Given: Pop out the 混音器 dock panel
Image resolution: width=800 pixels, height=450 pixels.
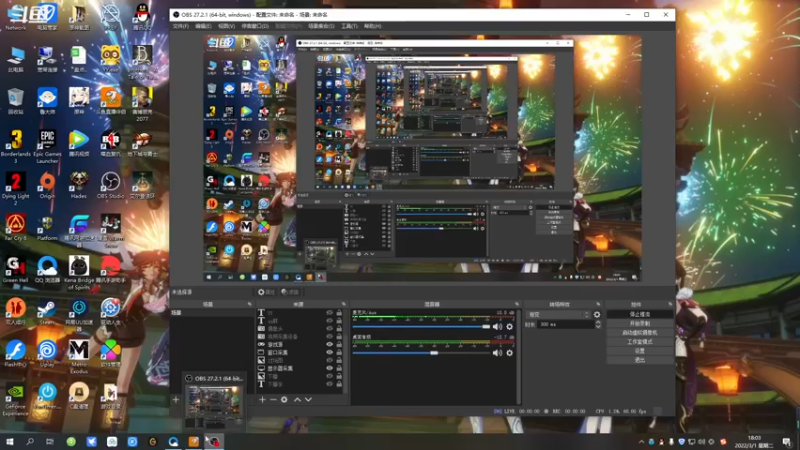Looking at the screenshot, I should point(517,304).
